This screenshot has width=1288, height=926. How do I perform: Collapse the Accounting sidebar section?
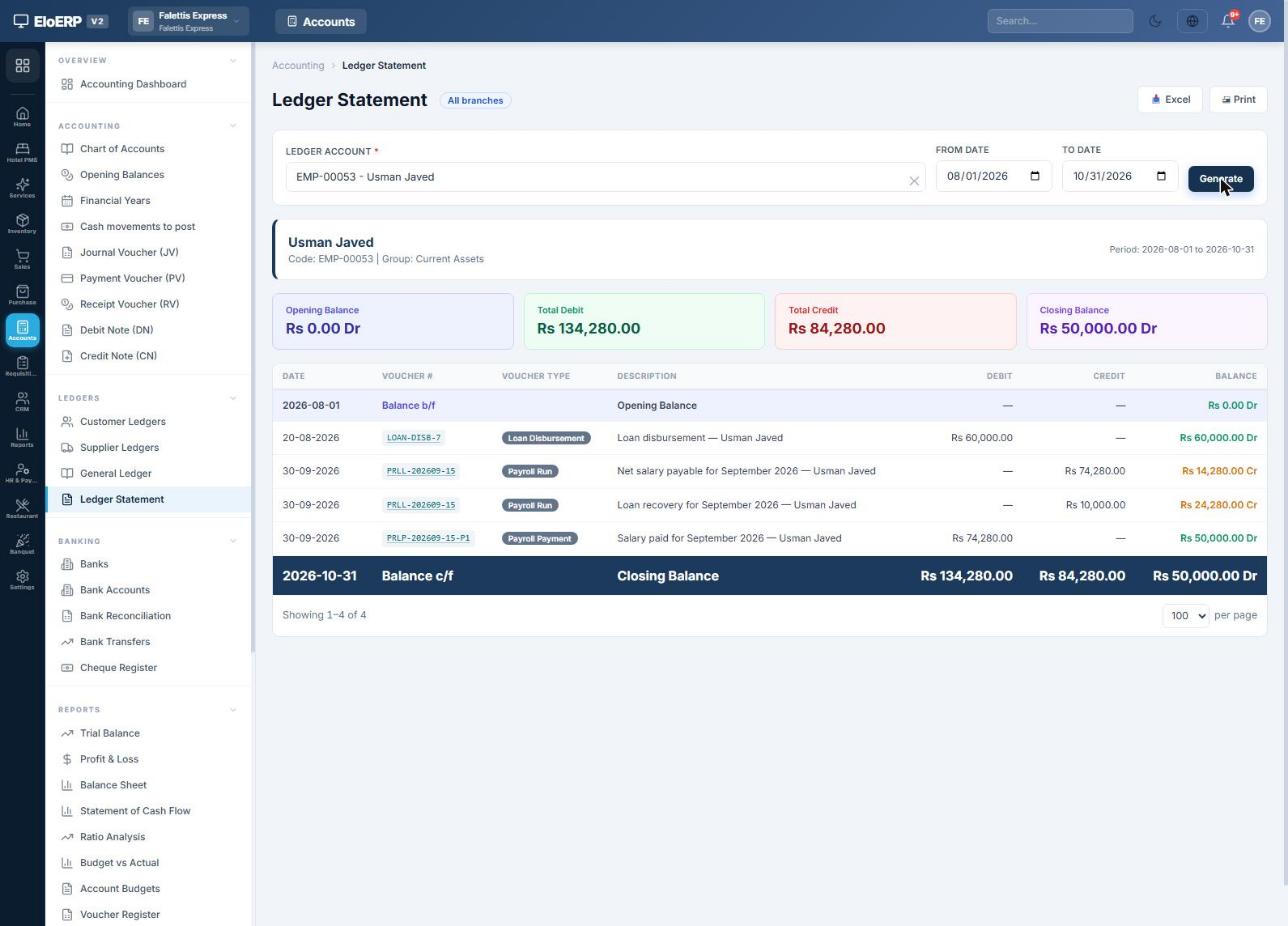coord(233,126)
